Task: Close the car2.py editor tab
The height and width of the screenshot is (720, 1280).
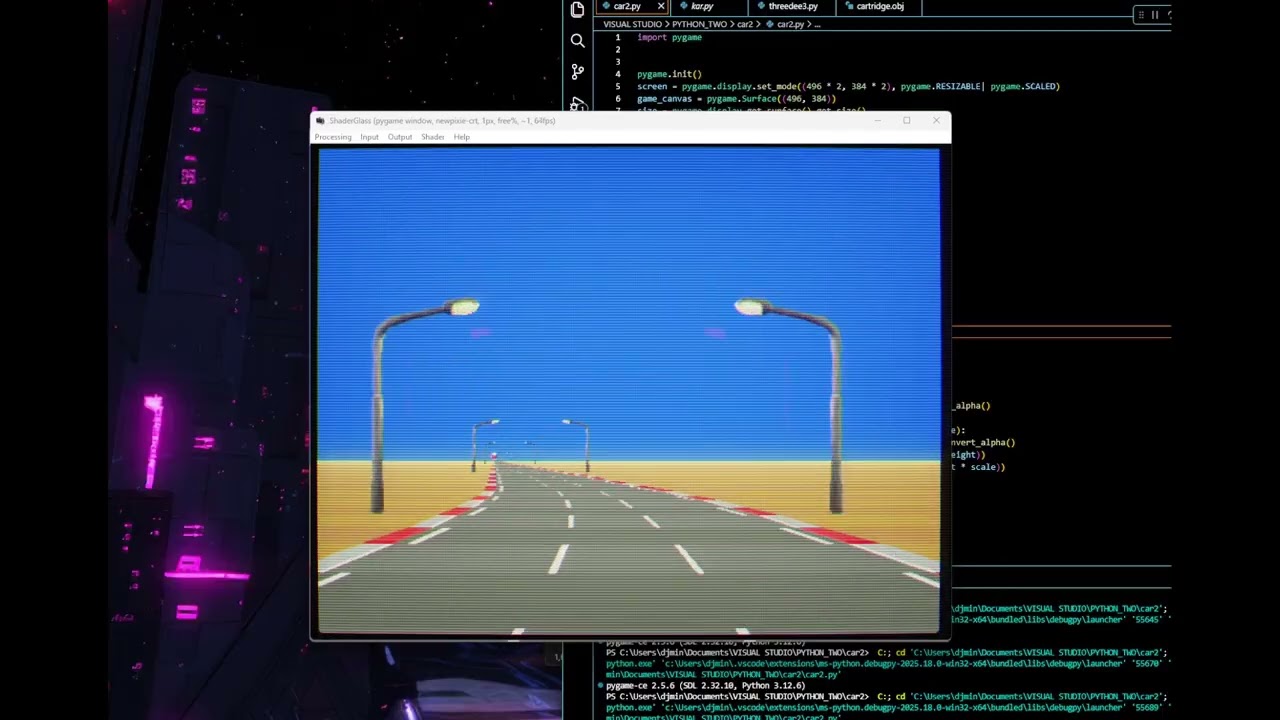Action: pyautogui.click(x=660, y=6)
